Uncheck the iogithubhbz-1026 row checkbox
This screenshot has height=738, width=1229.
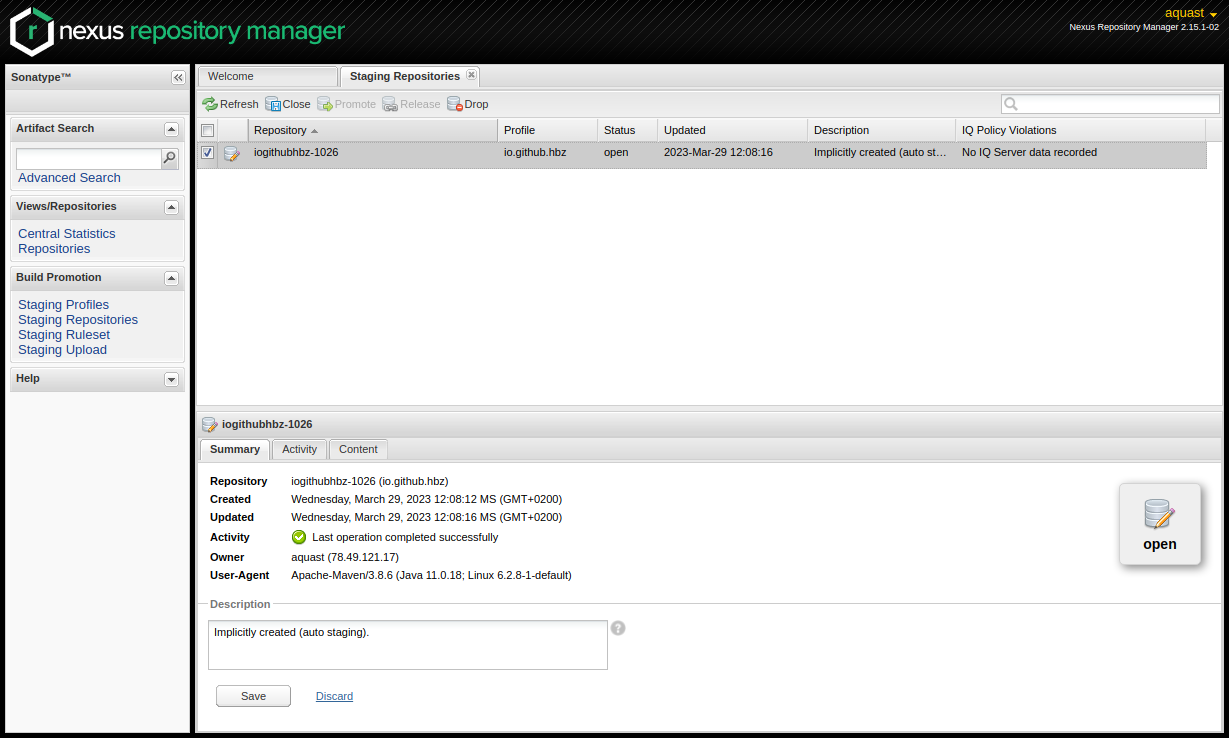click(x=208, y=153)
